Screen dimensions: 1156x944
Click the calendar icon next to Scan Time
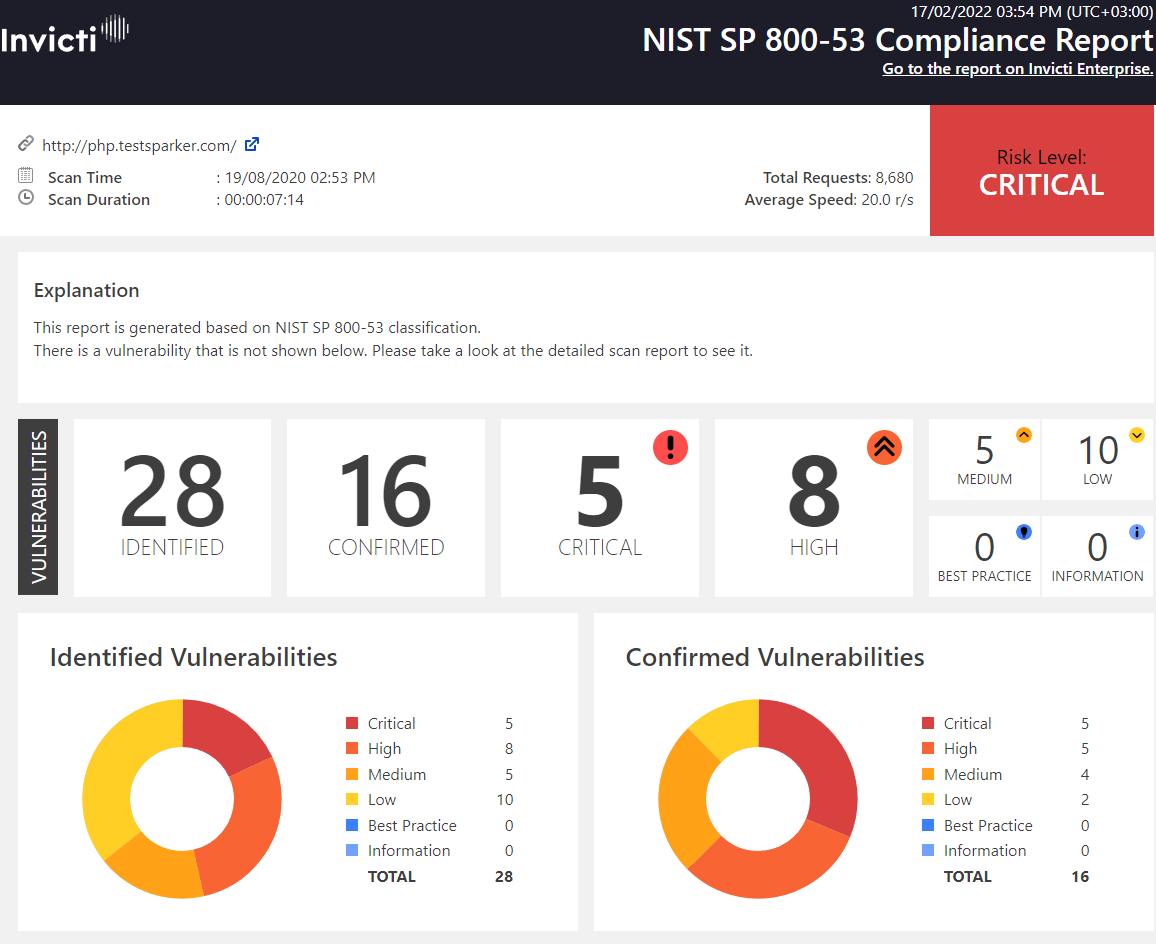point(26,176)
